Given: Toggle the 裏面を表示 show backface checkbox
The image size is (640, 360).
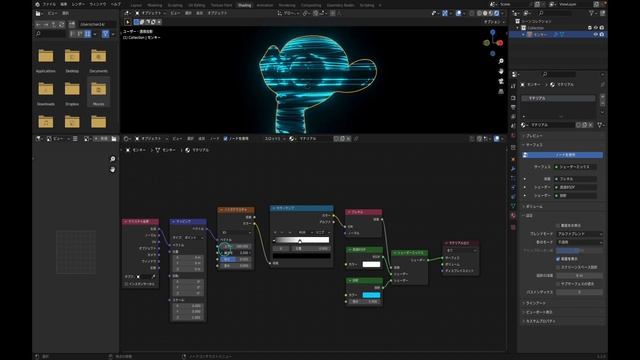Looking at the screenshot, I should click(558, 259).
